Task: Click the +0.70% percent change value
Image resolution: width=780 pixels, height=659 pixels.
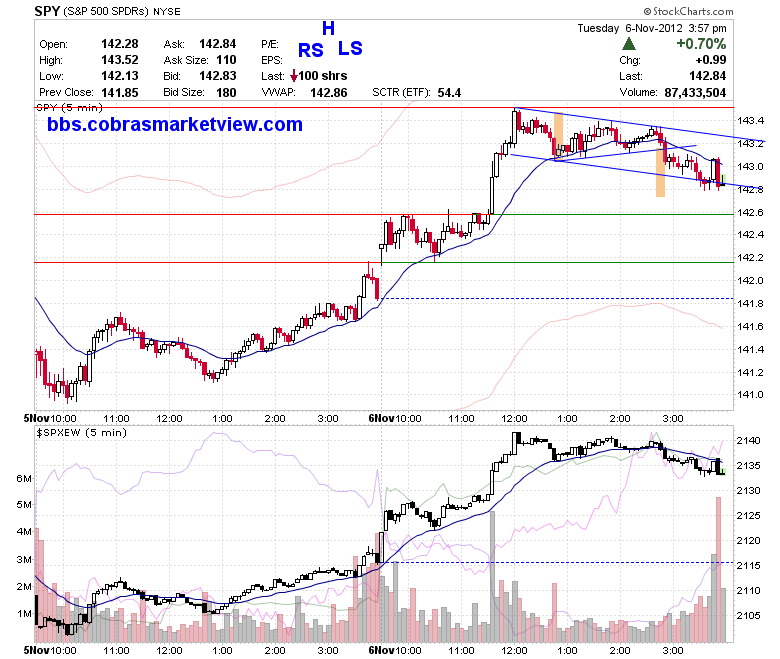Action: pyautogui.click(x=701, y=44)
